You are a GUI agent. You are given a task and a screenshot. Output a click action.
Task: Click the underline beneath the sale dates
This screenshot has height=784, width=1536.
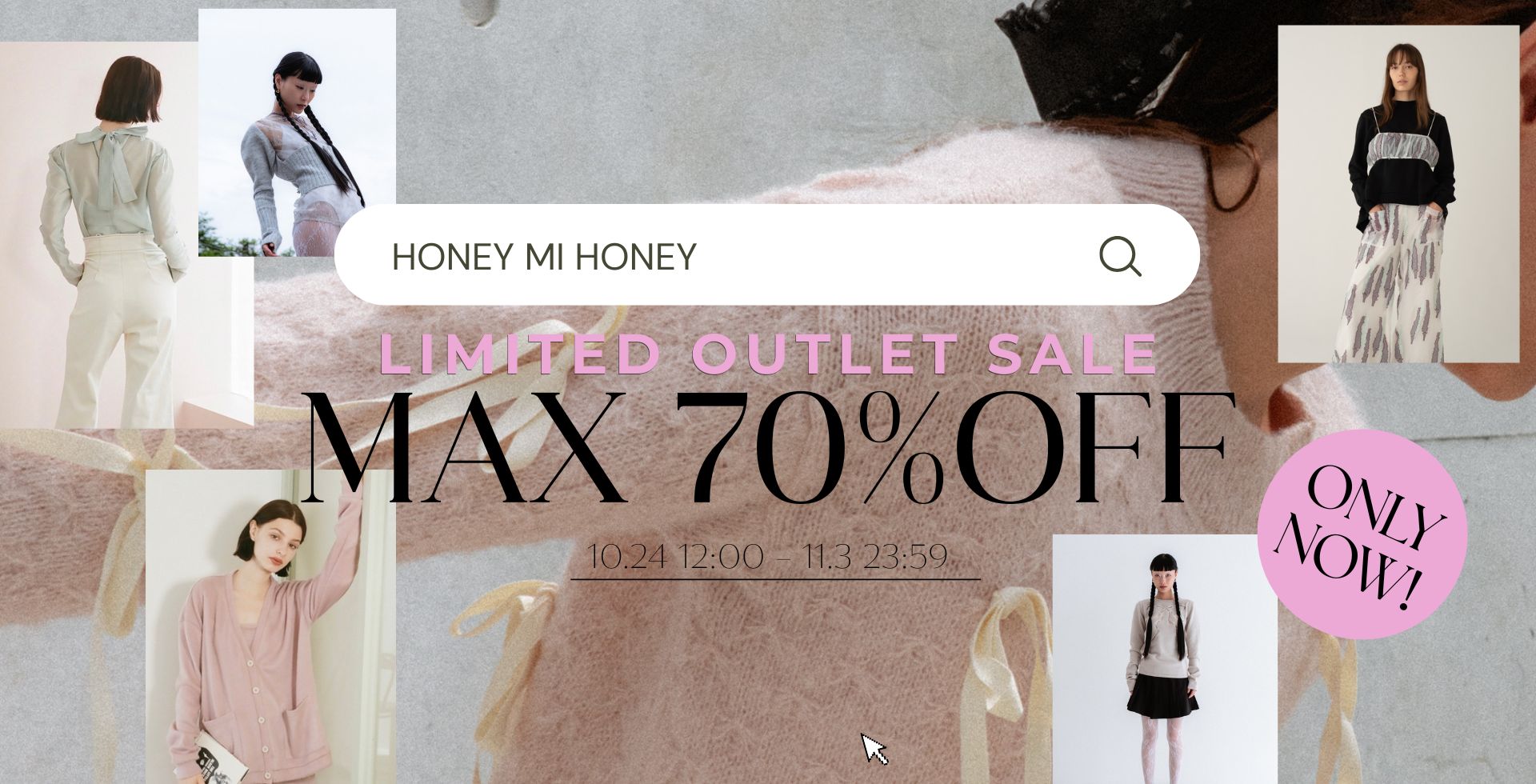pos(775,578)
